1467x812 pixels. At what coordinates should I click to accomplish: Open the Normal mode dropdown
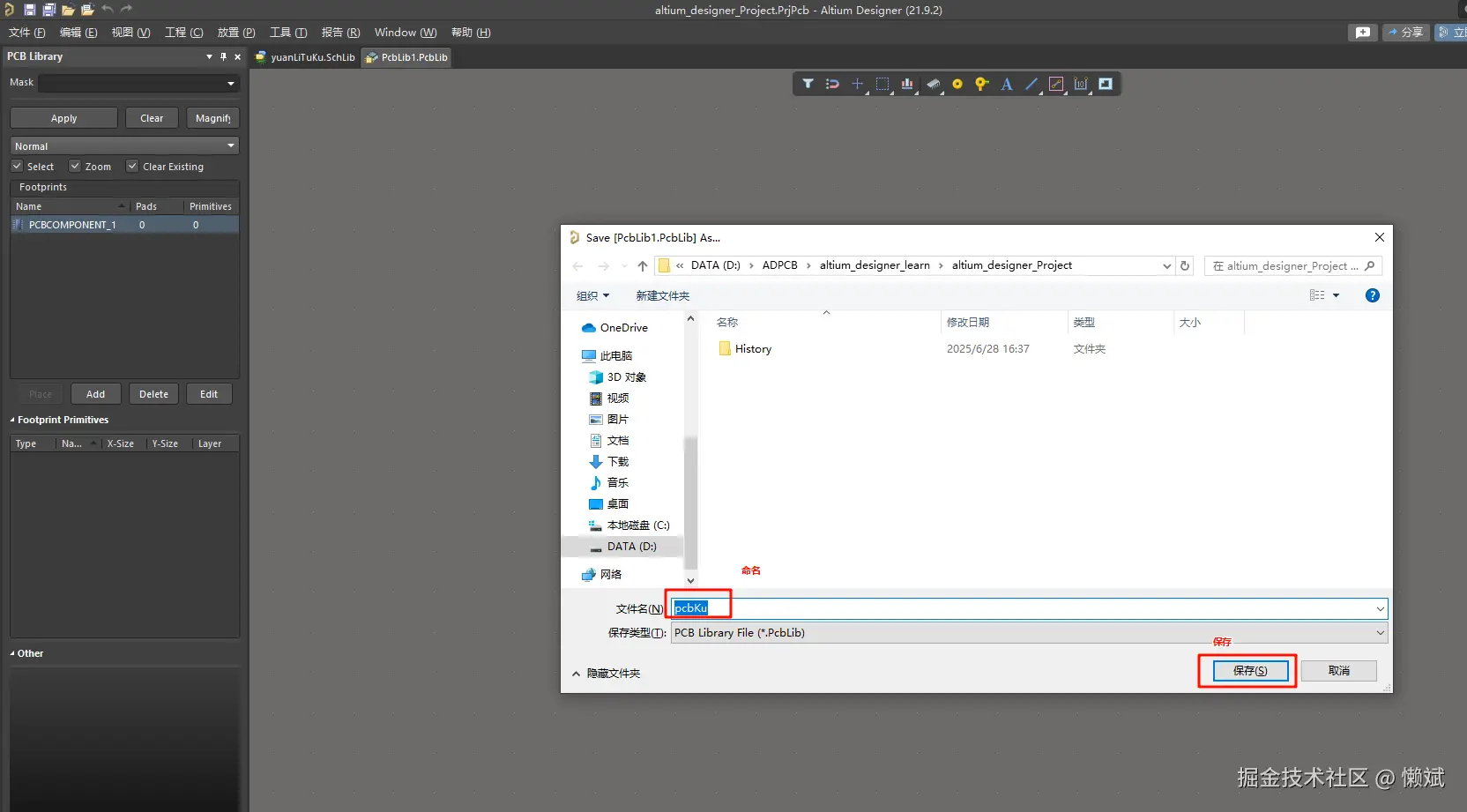click(x=231, y=145)
